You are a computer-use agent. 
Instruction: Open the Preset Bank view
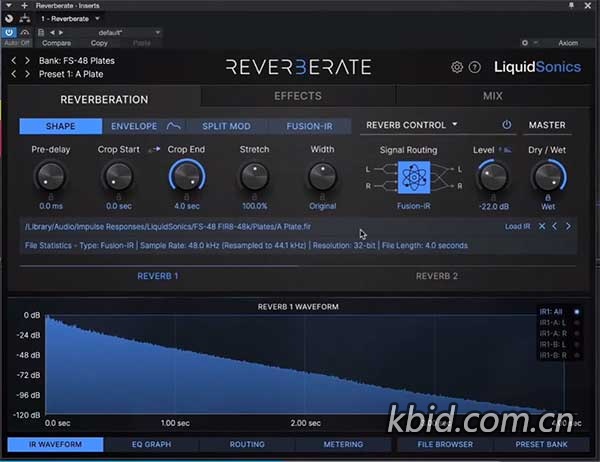tap(541, 444)
